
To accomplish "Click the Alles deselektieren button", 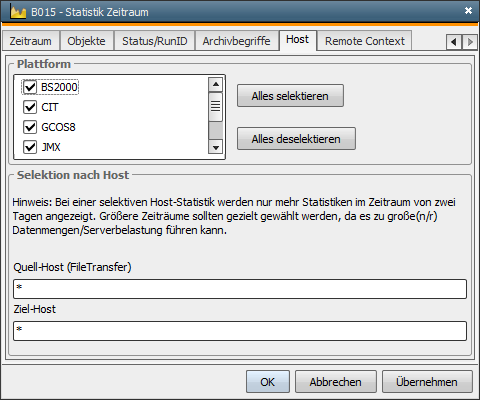I will (x=296, y=139).
